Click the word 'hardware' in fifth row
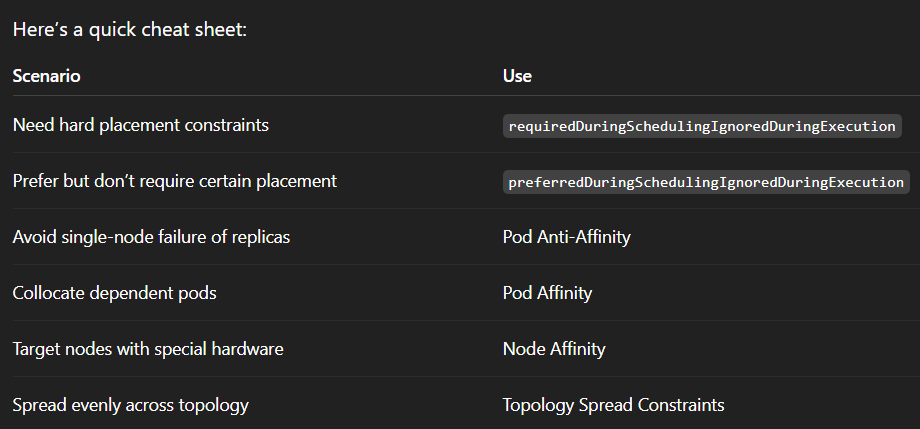Screen dimensions: 920x429 [x=250, y=349]
